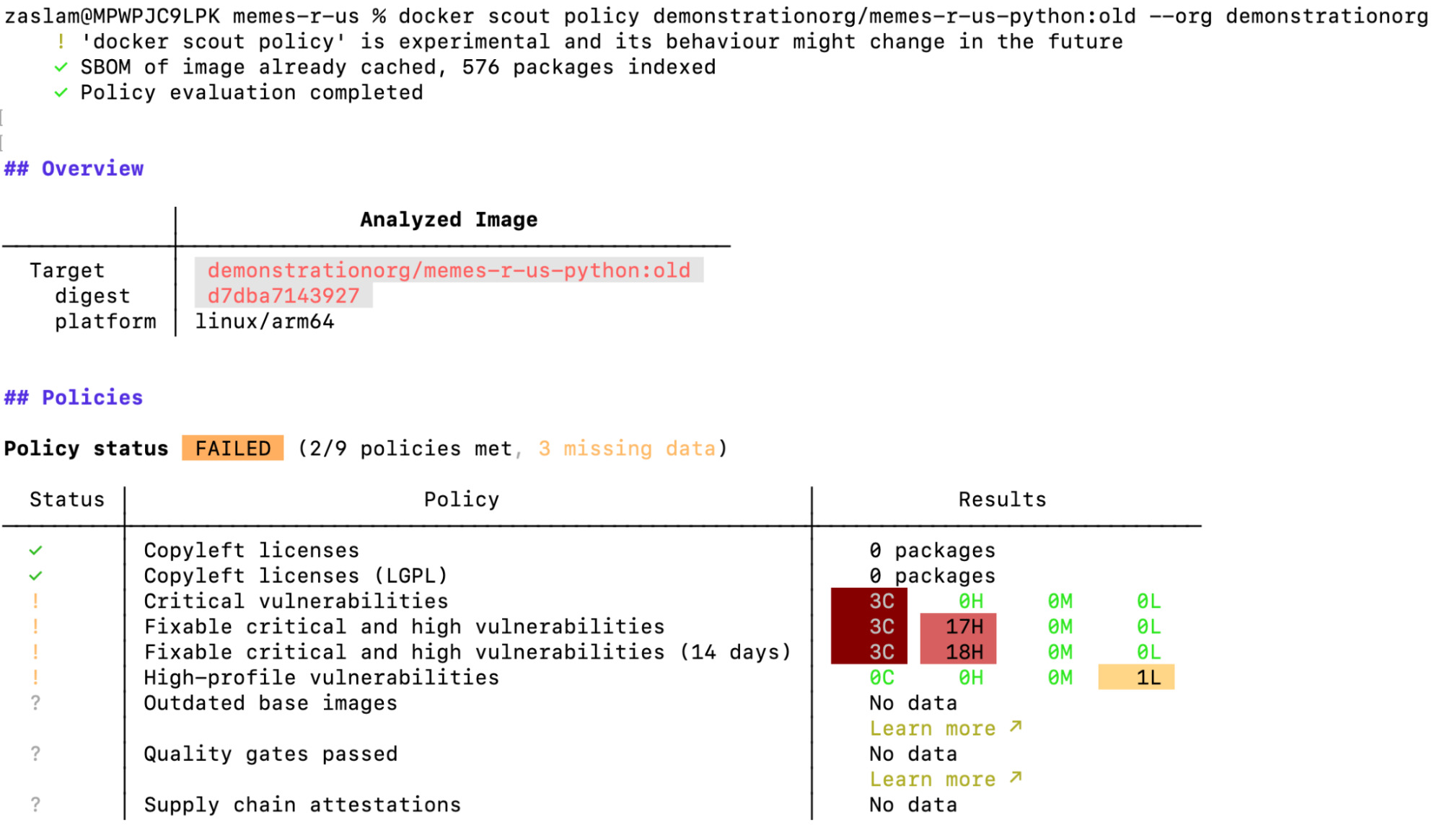Click the checkmark next to Policy evaluation completed
Image resolution: width=1442 pixels, height=840 pixels.
pos(61,93)
